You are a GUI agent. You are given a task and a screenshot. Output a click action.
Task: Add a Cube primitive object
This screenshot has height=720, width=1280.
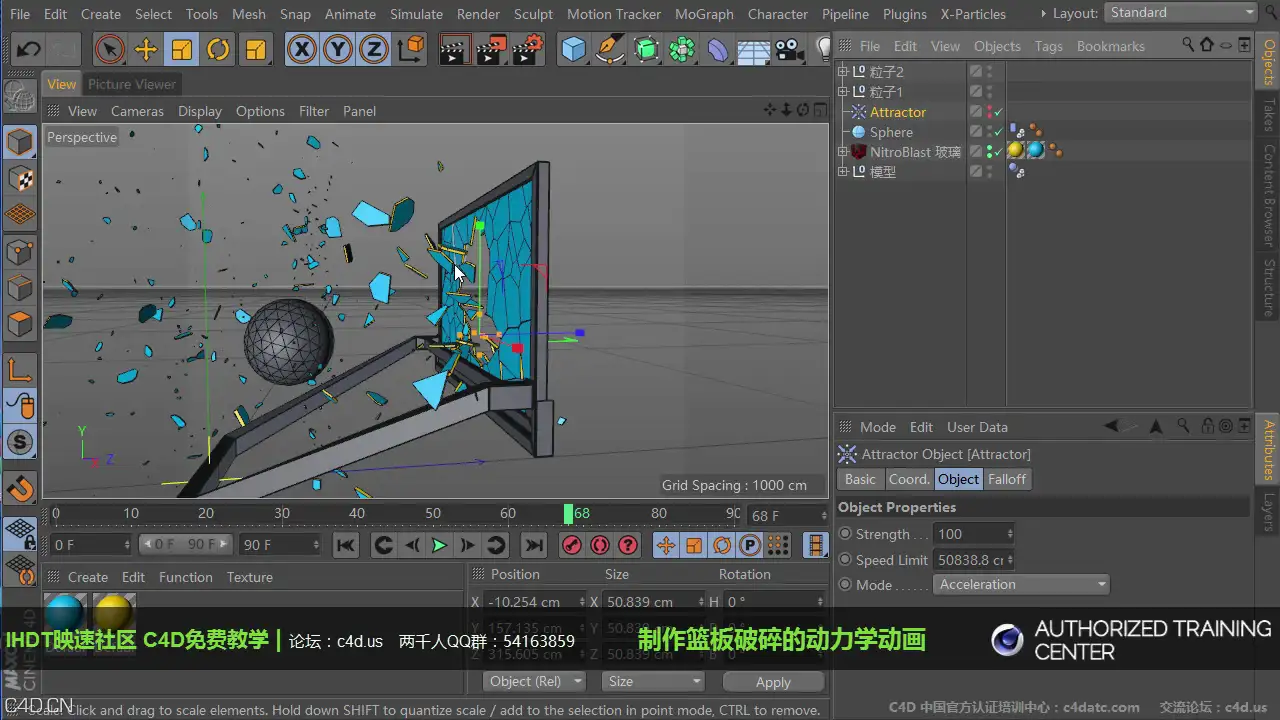[574, 49]
